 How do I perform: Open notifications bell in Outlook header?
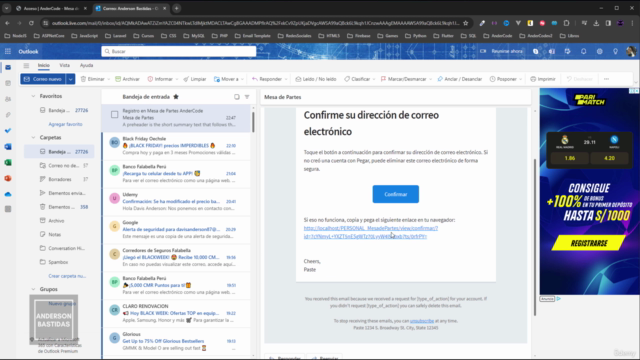pyautogui.click(x=583, y=51)
